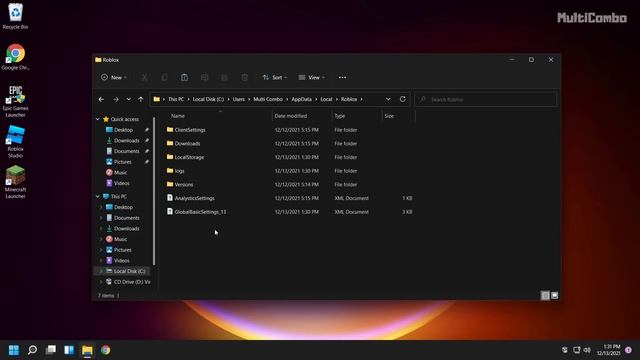
Task: Open the Windows Start menu
Action: pos(14,350)
